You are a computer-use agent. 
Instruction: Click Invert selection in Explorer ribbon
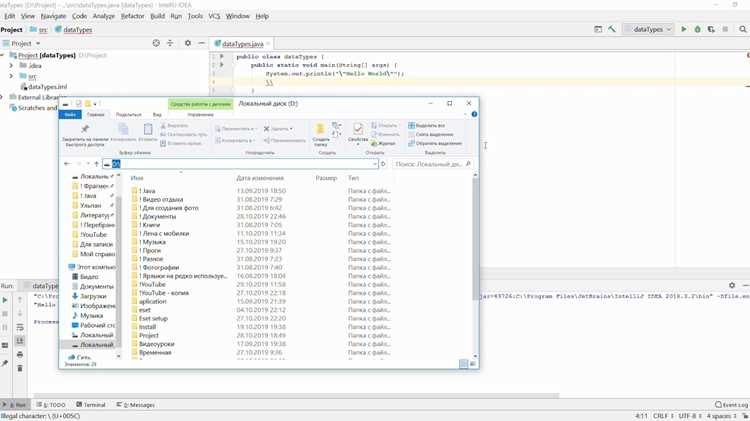[435, 144]
